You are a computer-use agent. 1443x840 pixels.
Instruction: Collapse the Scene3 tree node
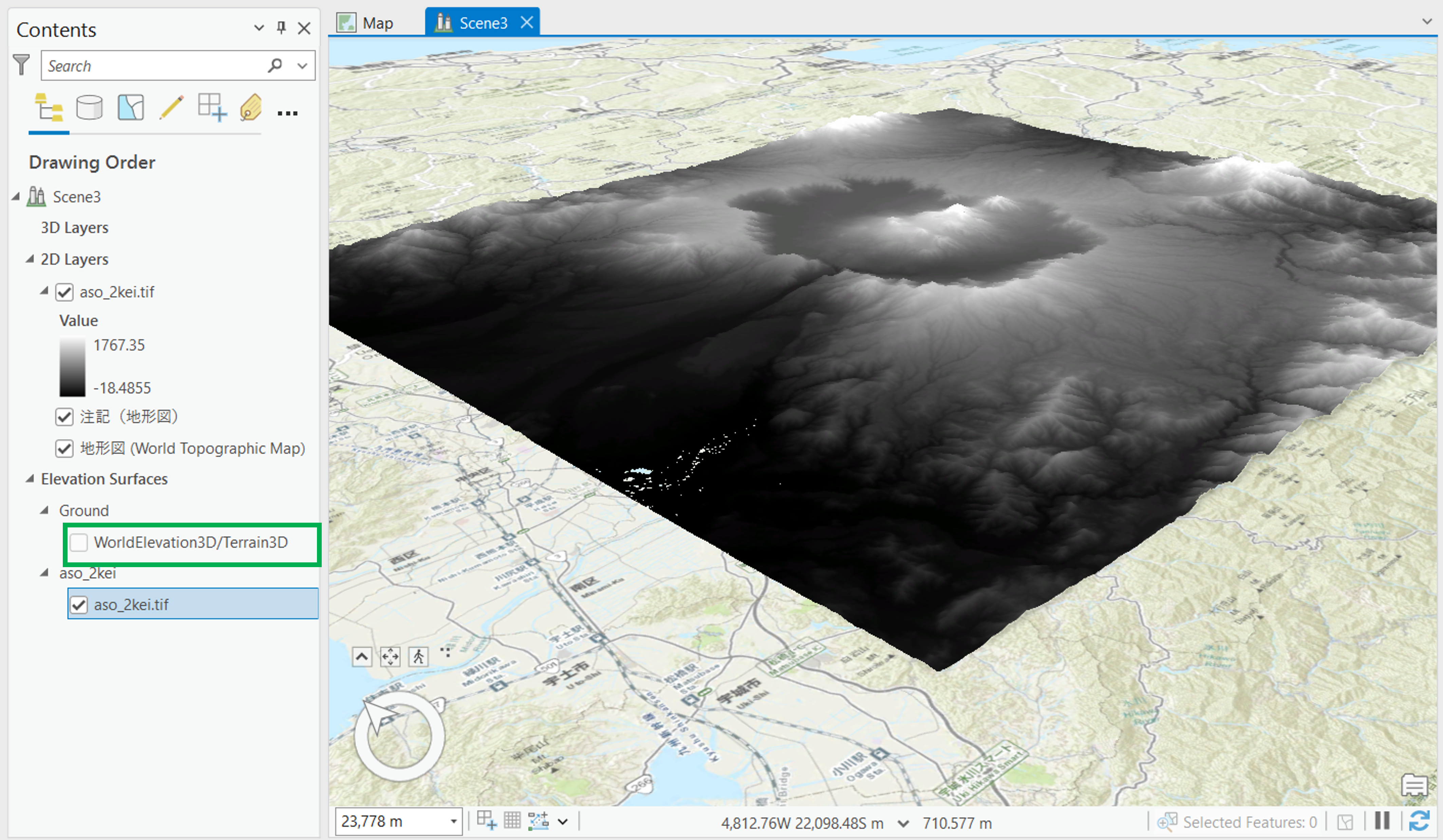[16, 197]
